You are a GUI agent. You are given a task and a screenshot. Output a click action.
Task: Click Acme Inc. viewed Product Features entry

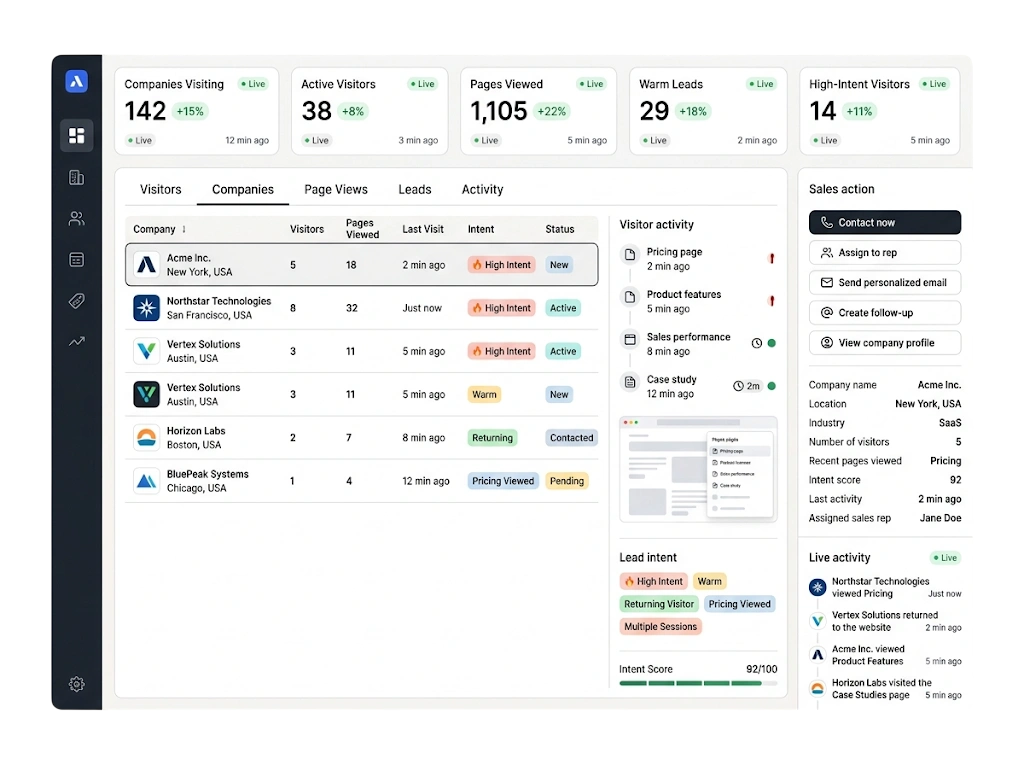tap(884, 655)
